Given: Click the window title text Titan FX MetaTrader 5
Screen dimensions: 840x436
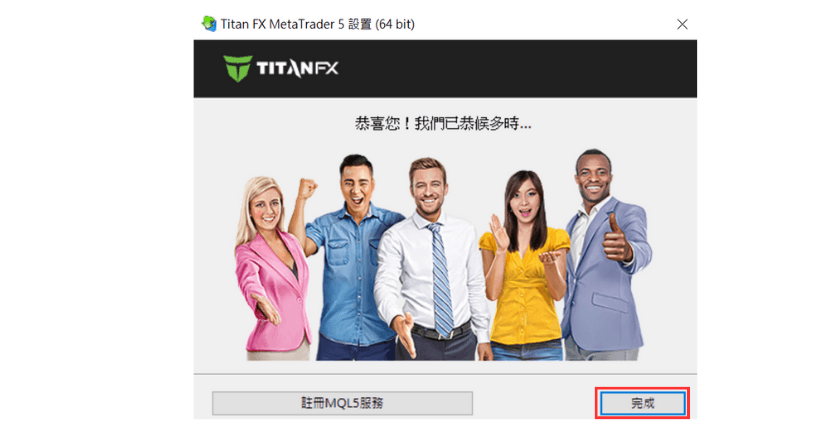Looking at the screenshot, I should pyautogui.click(x=282, y=24).
